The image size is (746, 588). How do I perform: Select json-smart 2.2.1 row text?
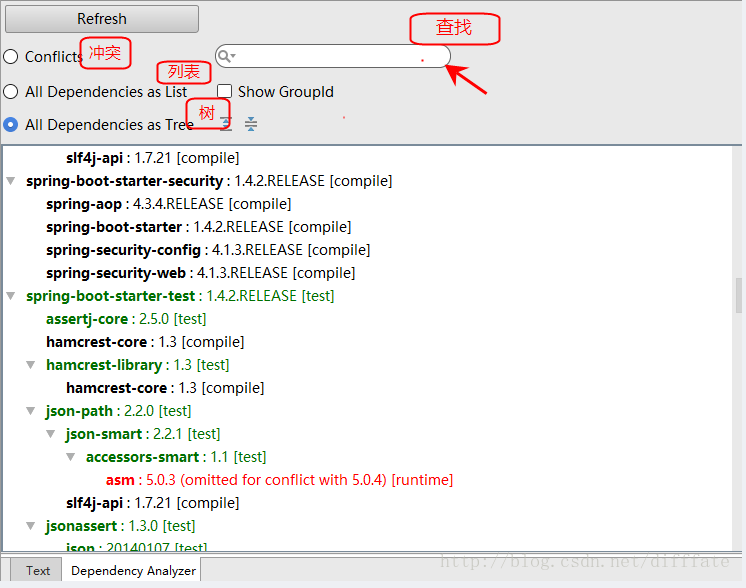pos(143,434)
